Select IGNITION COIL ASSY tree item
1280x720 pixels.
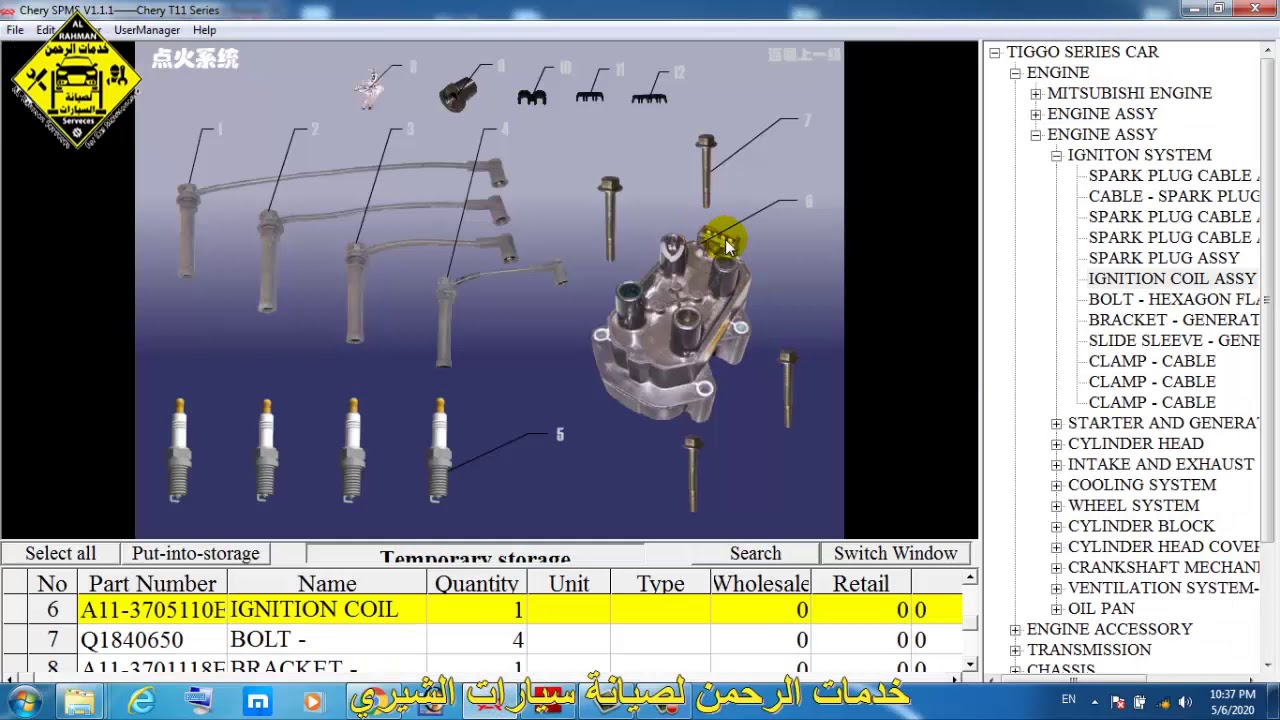1172,279
